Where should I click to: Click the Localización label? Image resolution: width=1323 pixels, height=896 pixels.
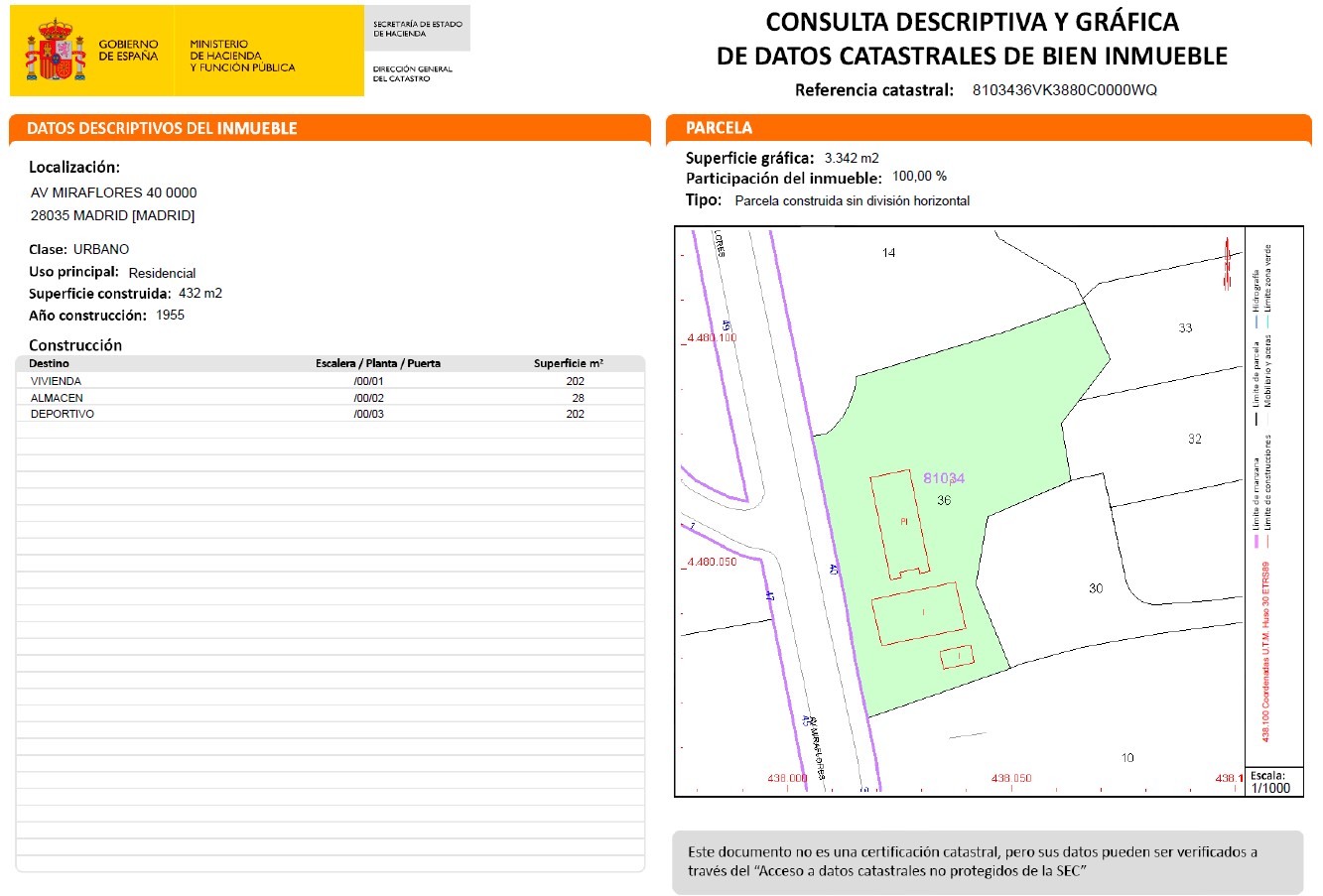tap(74, 167)
